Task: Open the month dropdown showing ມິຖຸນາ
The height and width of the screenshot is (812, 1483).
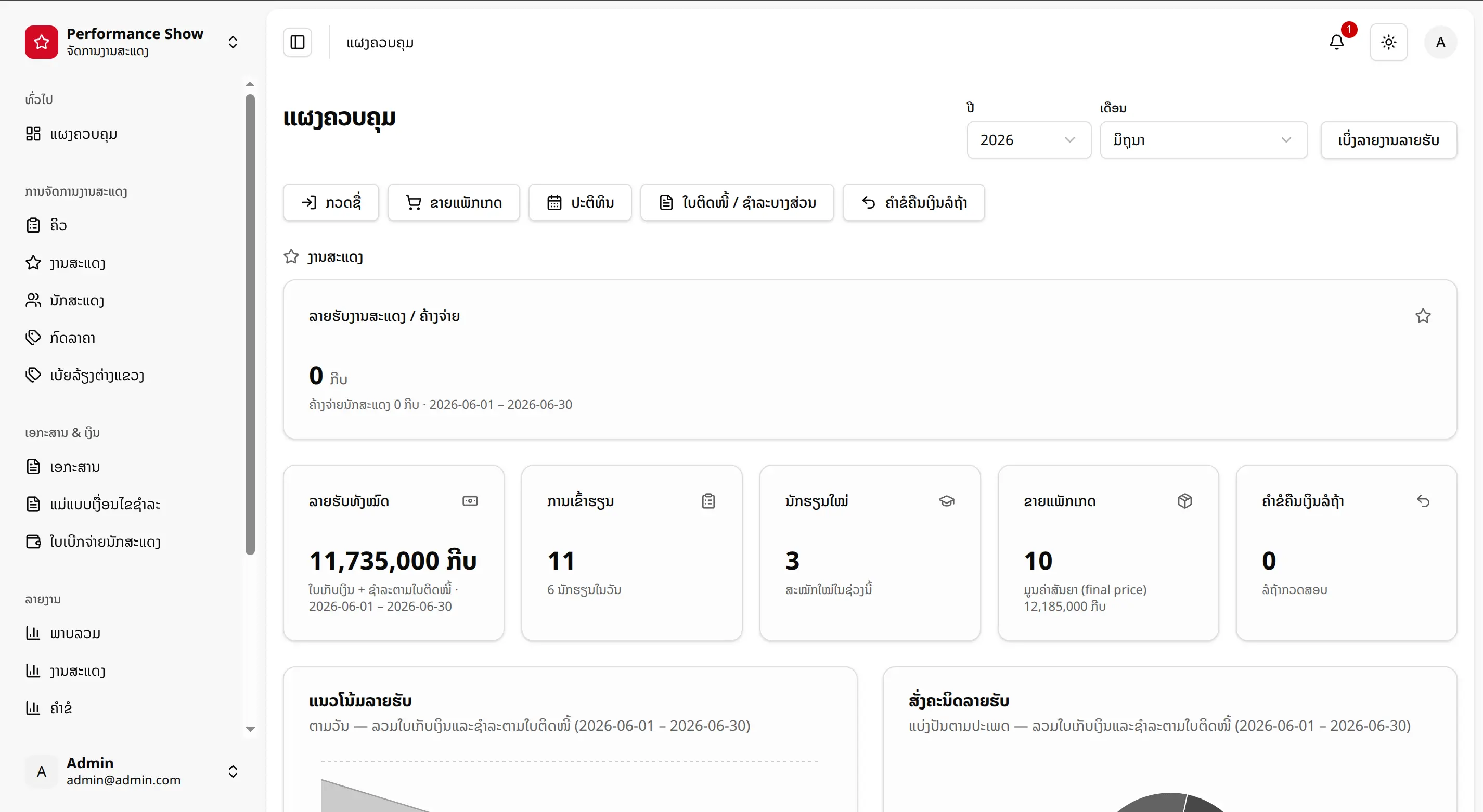Action: (x=1204, y=140)
